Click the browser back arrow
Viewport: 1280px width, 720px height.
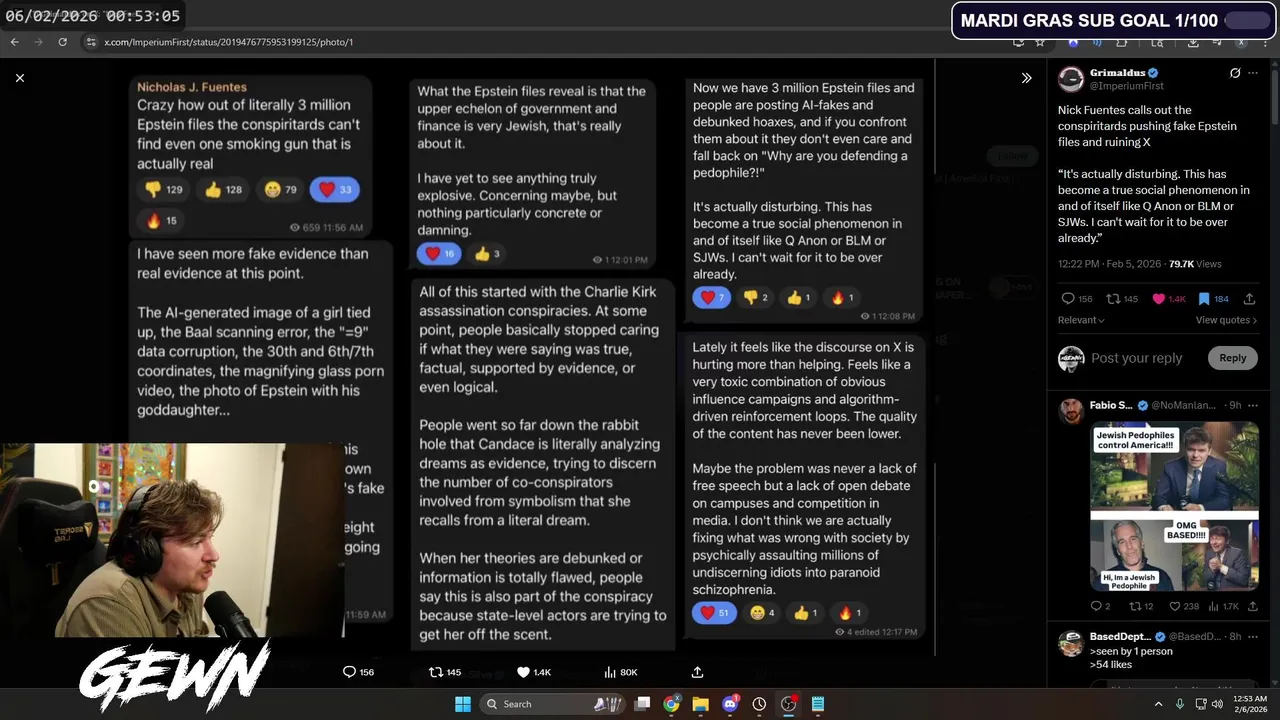pyautogui.click(x=14, y=42)
